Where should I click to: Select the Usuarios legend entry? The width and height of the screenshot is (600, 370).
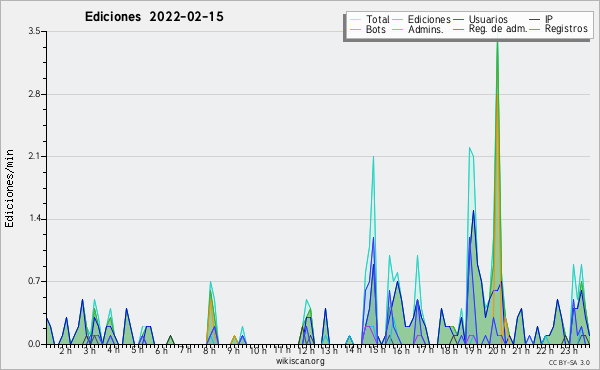(488, 19)
